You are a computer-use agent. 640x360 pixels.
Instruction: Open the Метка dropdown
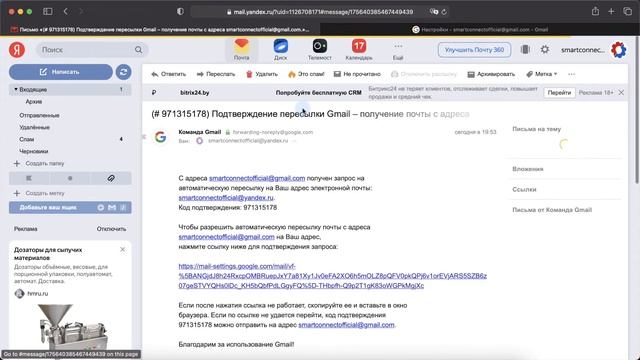(x=542, y=74)
